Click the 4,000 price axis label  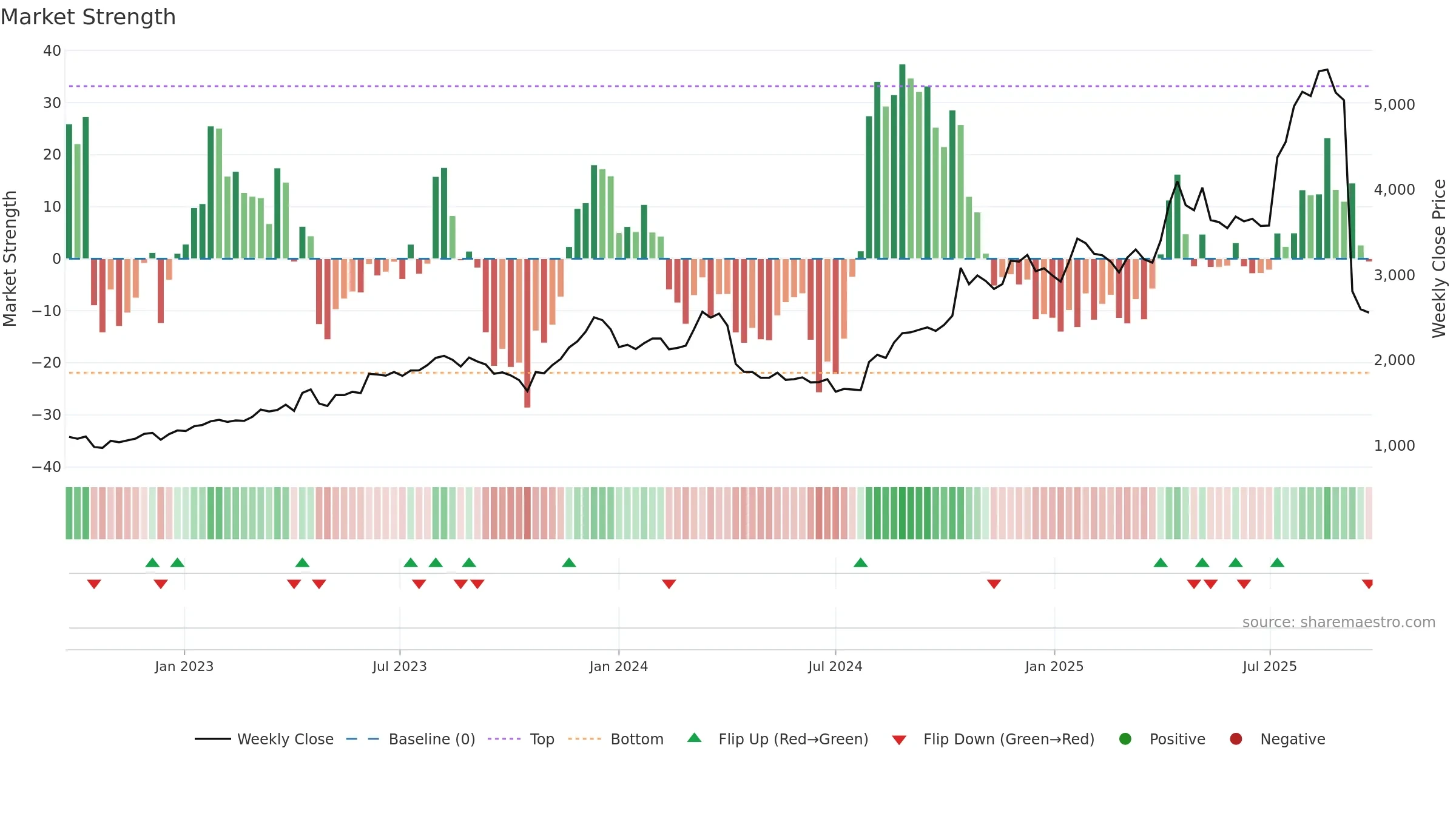point(1394,190)
